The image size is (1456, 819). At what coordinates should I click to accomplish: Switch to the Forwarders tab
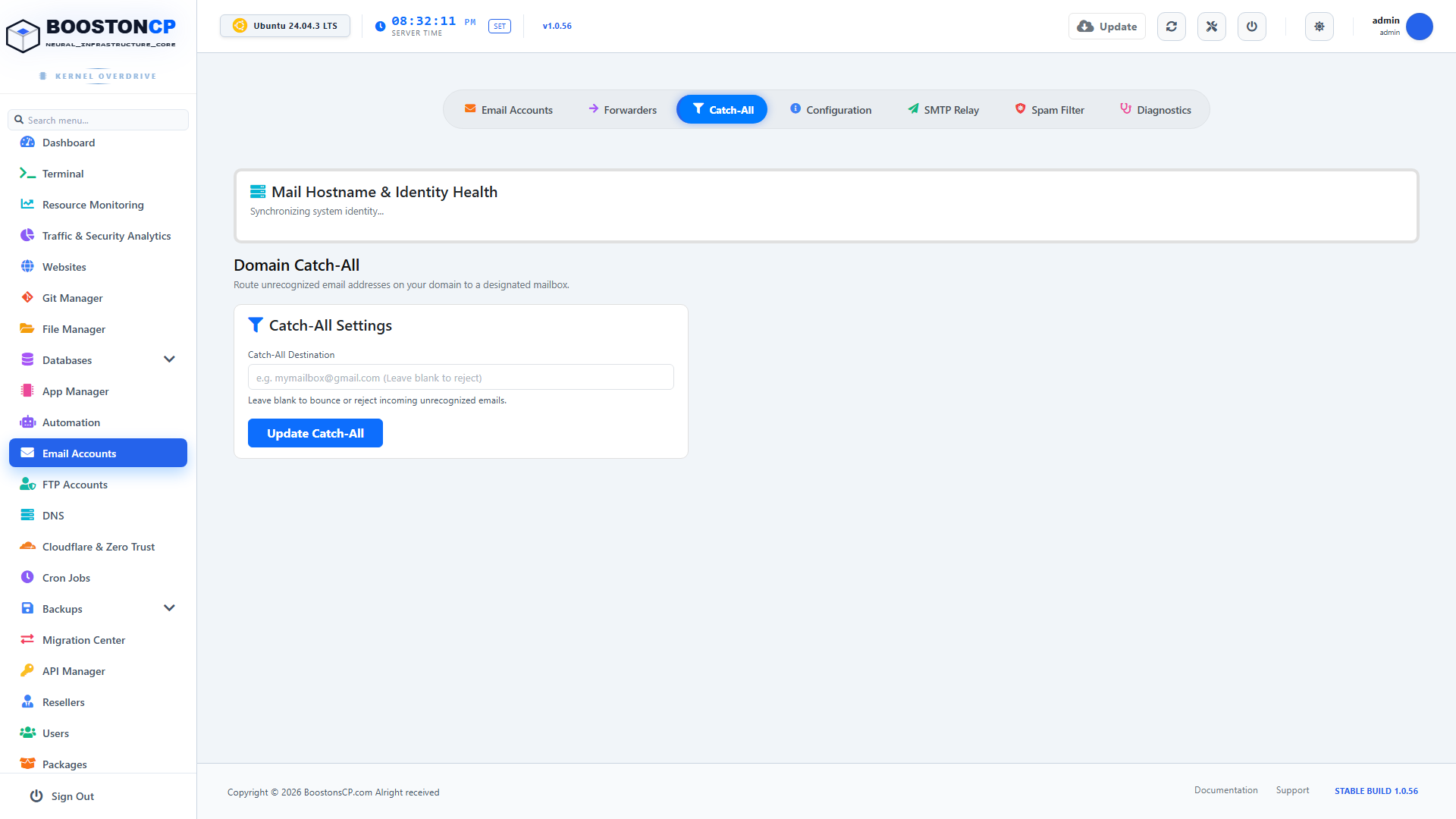click(623, 110)
